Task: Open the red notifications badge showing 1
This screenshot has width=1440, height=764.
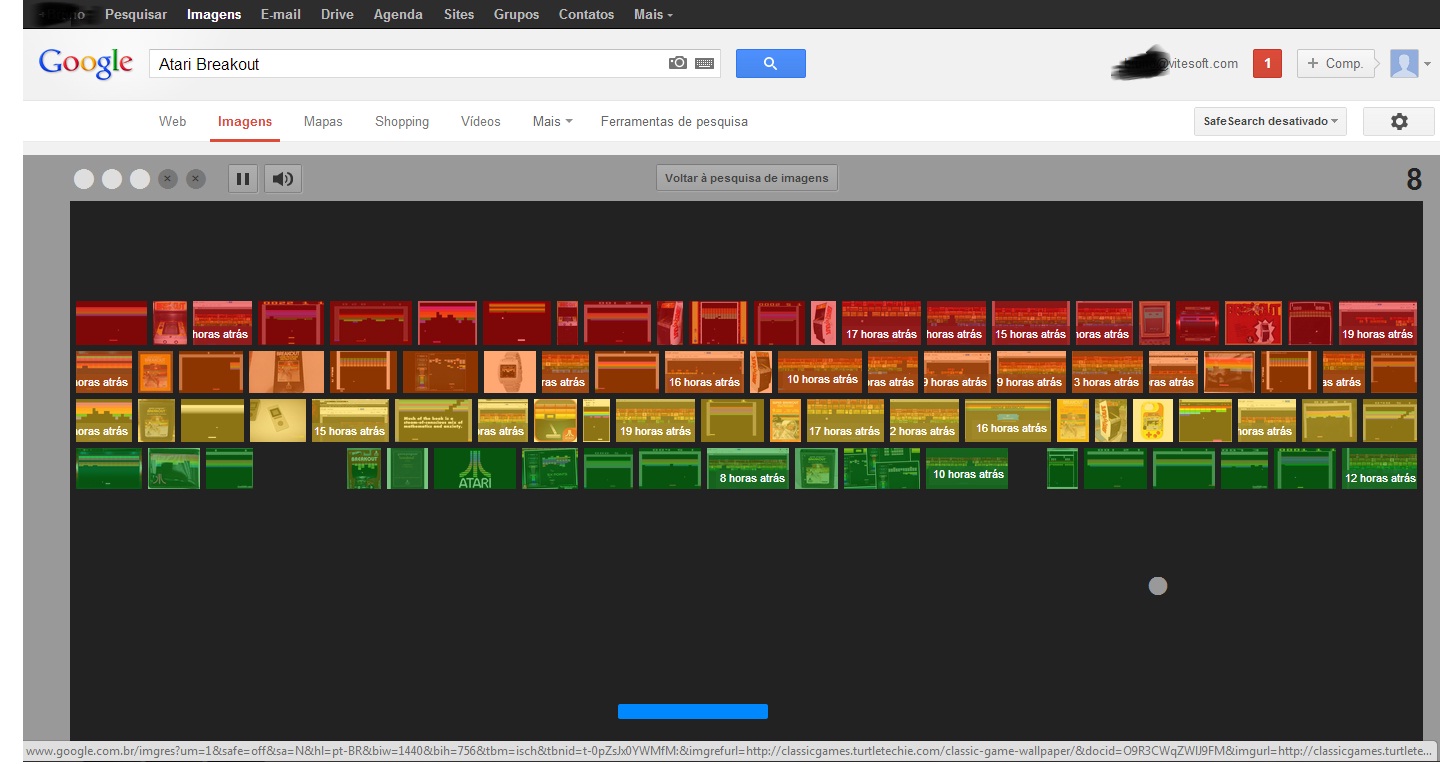Action: [x=1267, y=63]
